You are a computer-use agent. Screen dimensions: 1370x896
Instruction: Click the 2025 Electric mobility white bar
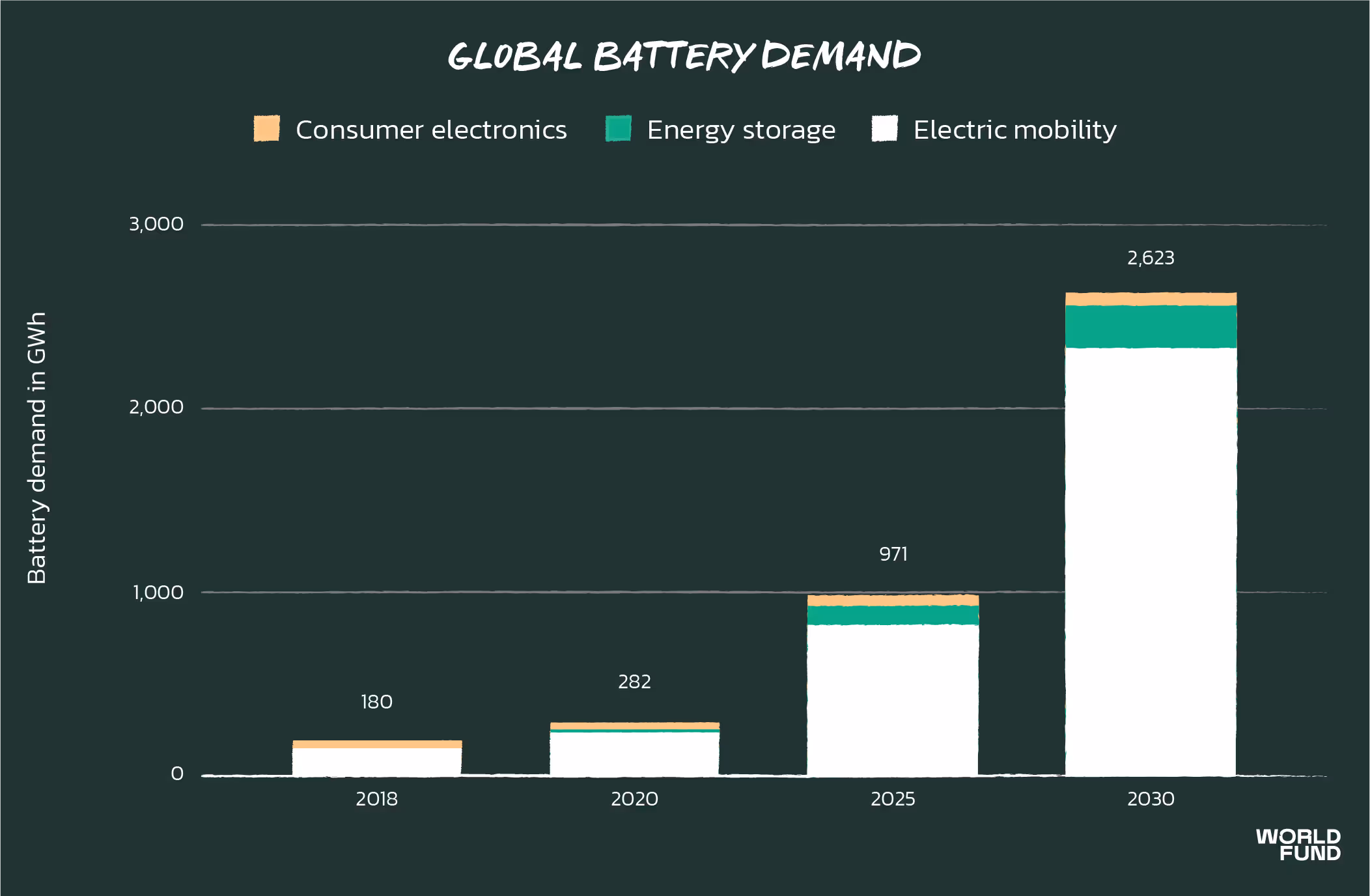tap(893, 700)
